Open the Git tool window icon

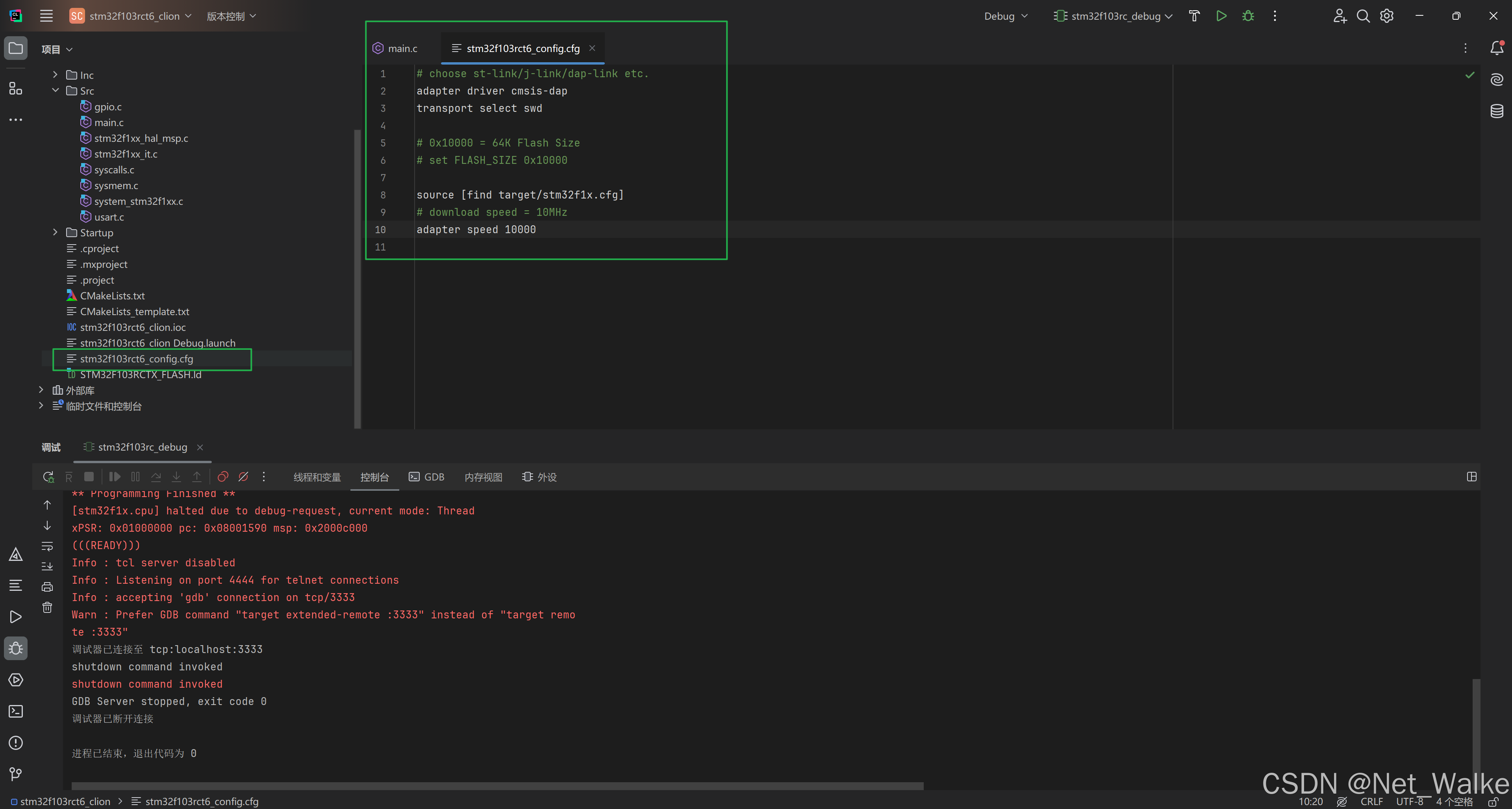click(16, 774)
